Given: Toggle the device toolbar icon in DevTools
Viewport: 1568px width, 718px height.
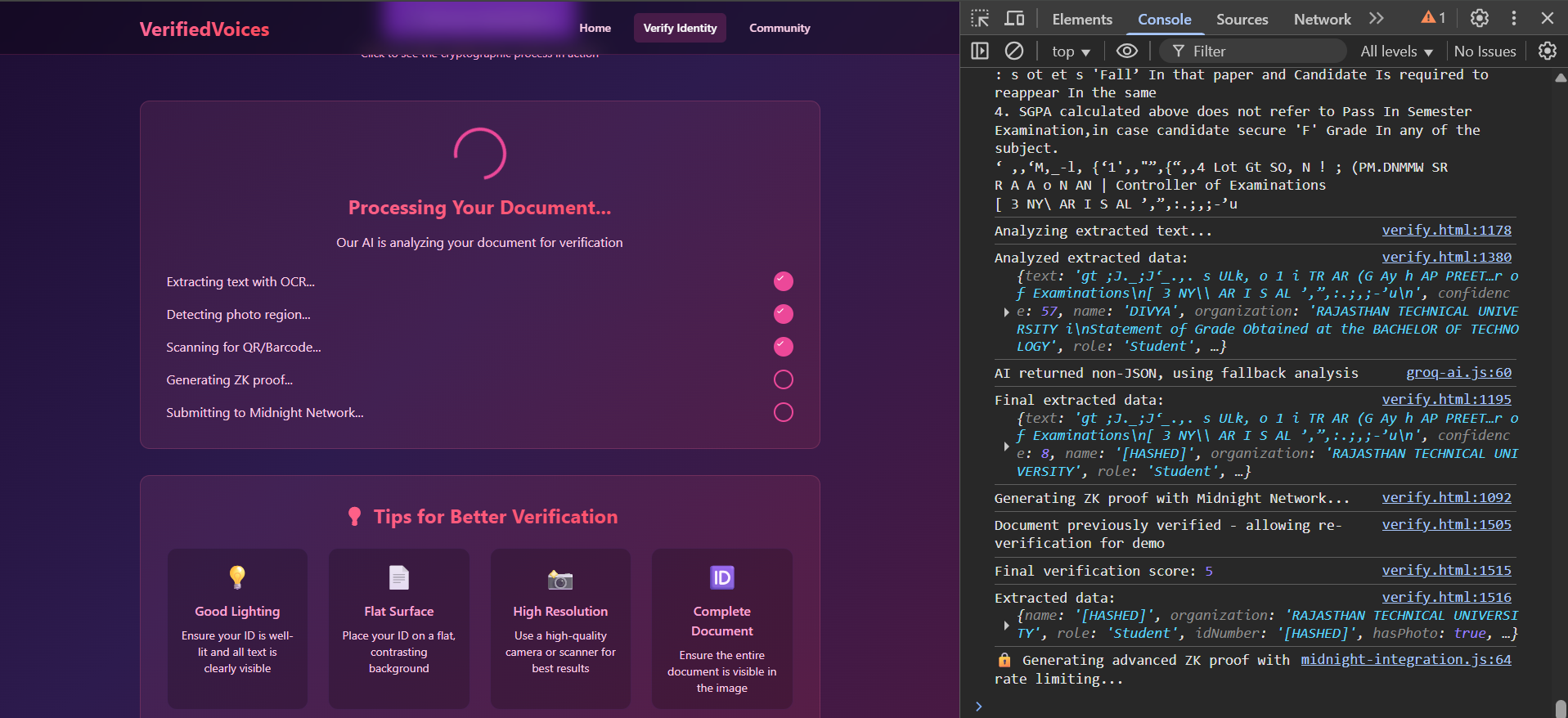Looking at the screenshot, I should (1014, 18).
